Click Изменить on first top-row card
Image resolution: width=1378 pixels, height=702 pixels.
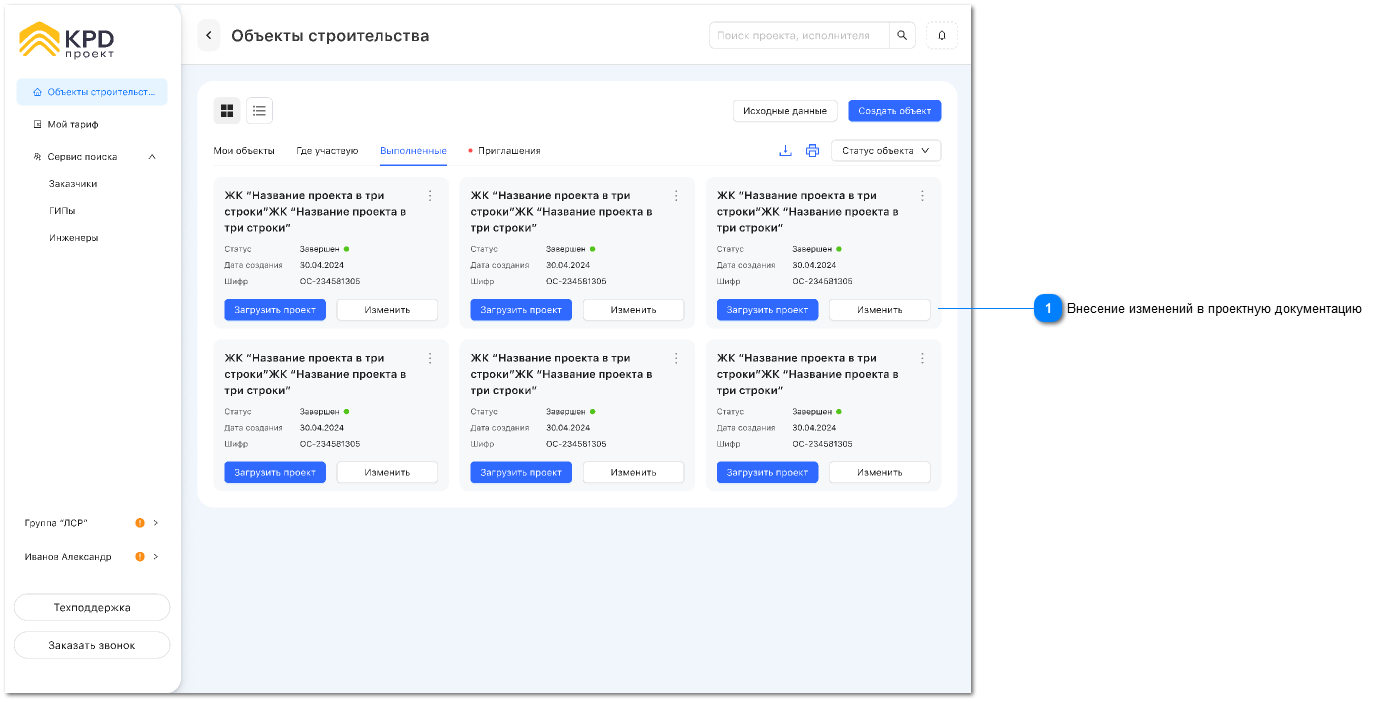point(387,310)
